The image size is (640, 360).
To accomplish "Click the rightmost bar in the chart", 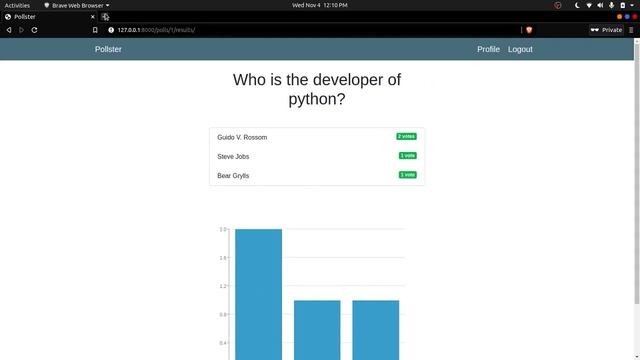I will pos(376,330).
